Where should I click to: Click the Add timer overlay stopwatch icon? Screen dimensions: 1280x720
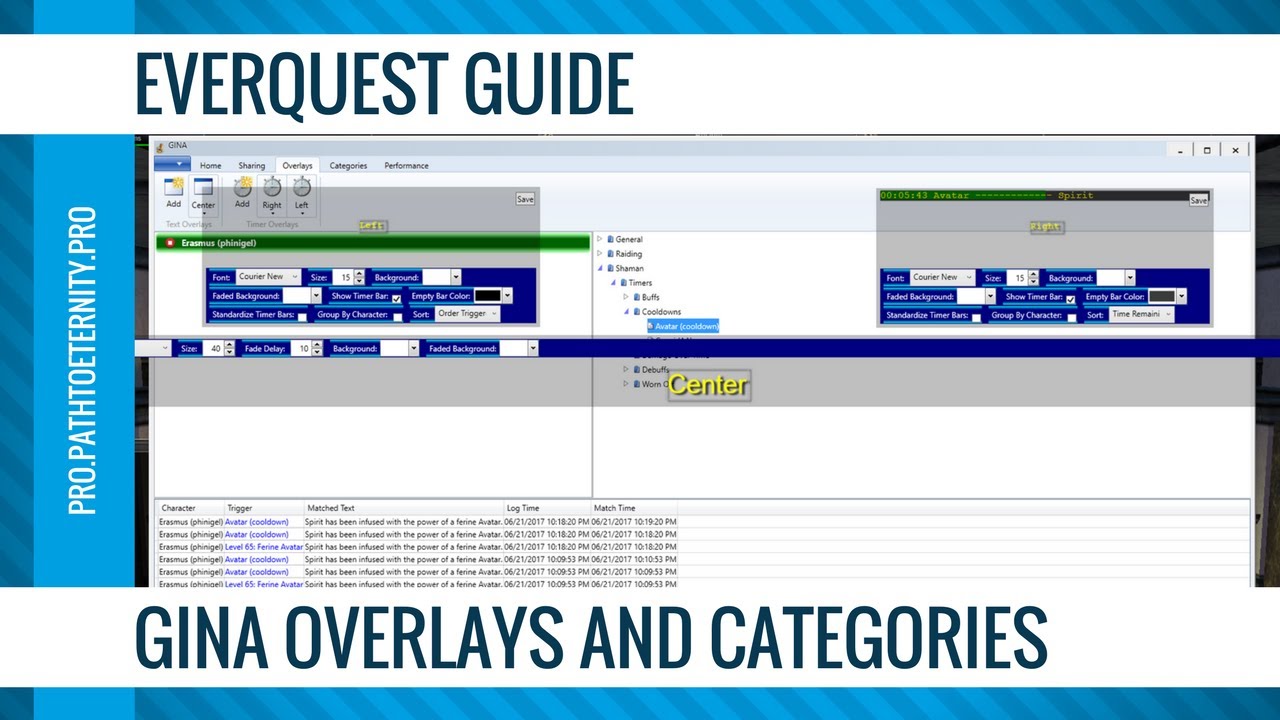click(242, 186)
